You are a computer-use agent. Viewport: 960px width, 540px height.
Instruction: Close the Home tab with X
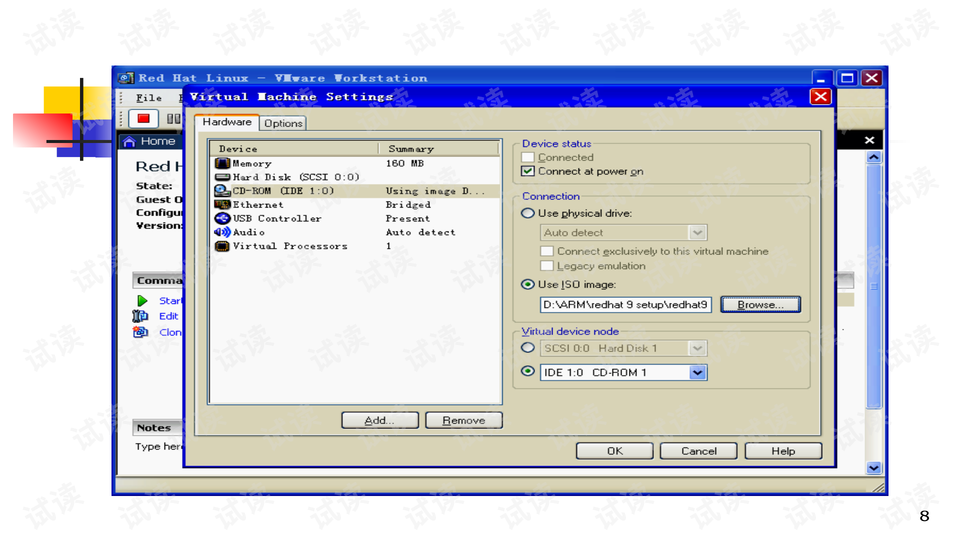[x=869, y=140]
